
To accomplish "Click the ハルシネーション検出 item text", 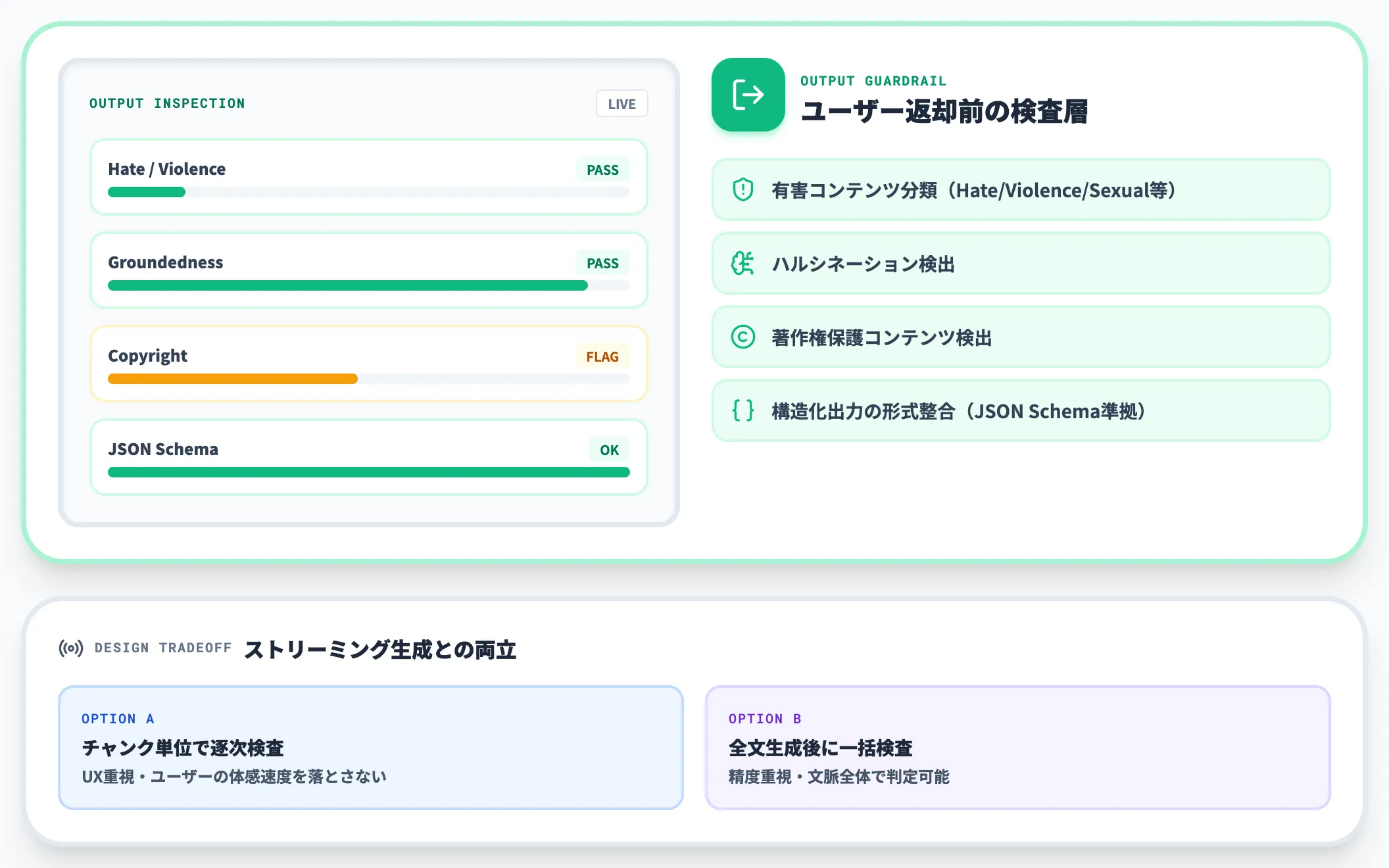I will [864, 264].
